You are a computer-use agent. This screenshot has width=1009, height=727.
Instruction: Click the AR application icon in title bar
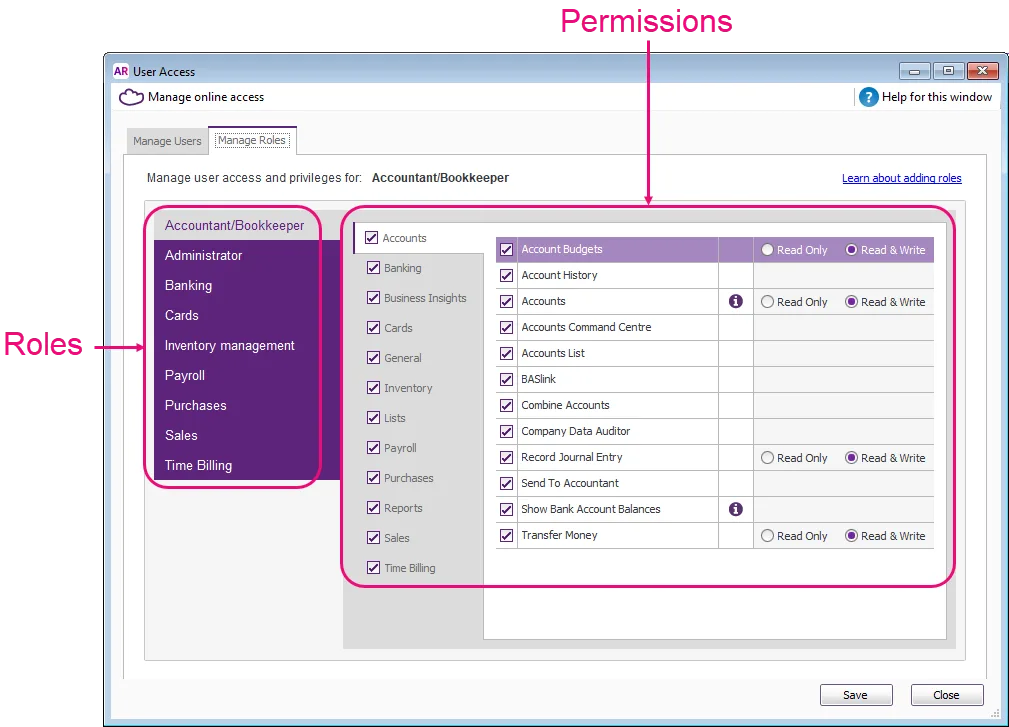click(121, 71)
